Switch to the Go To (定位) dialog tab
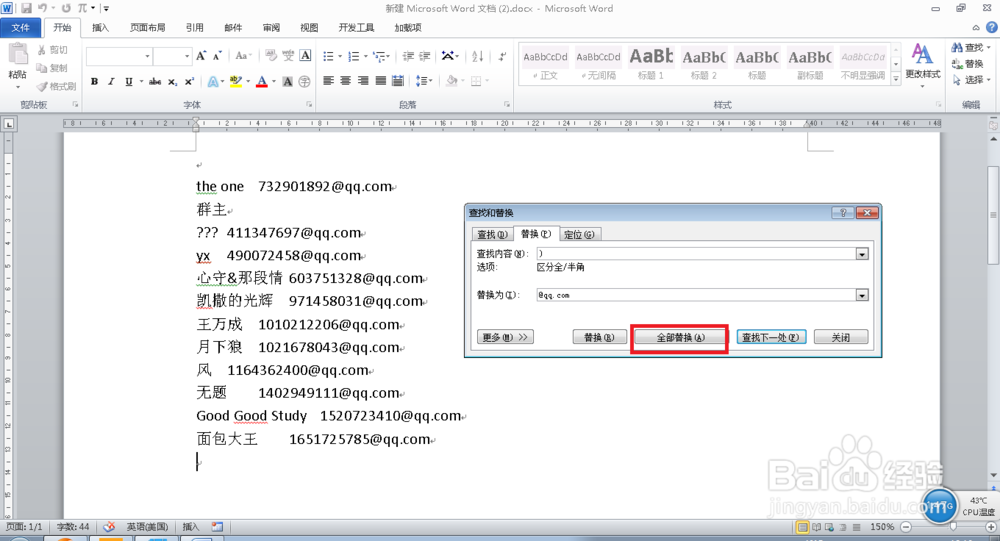1000x541 pixels. (x=579, y=234)
